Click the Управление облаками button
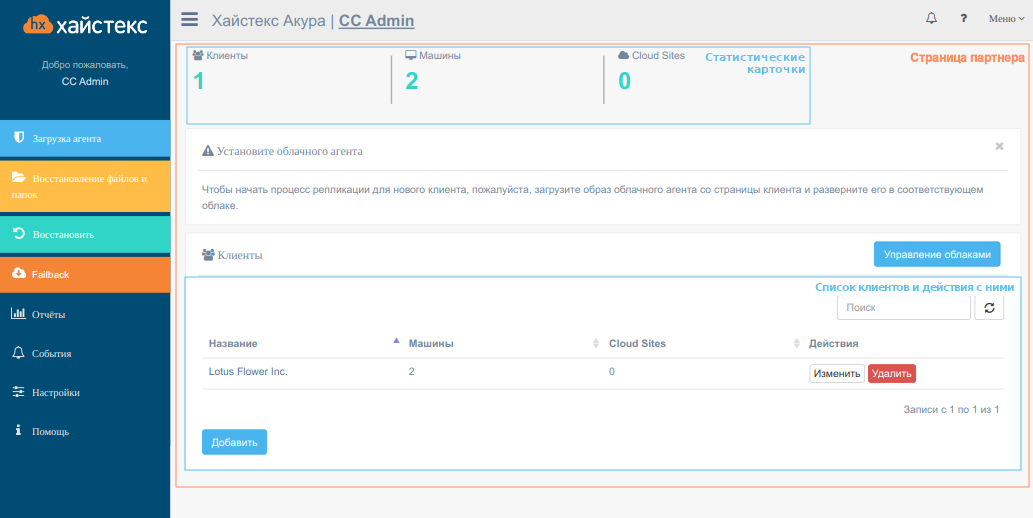This screenshot has width=1033, height=518. point(937,254)
